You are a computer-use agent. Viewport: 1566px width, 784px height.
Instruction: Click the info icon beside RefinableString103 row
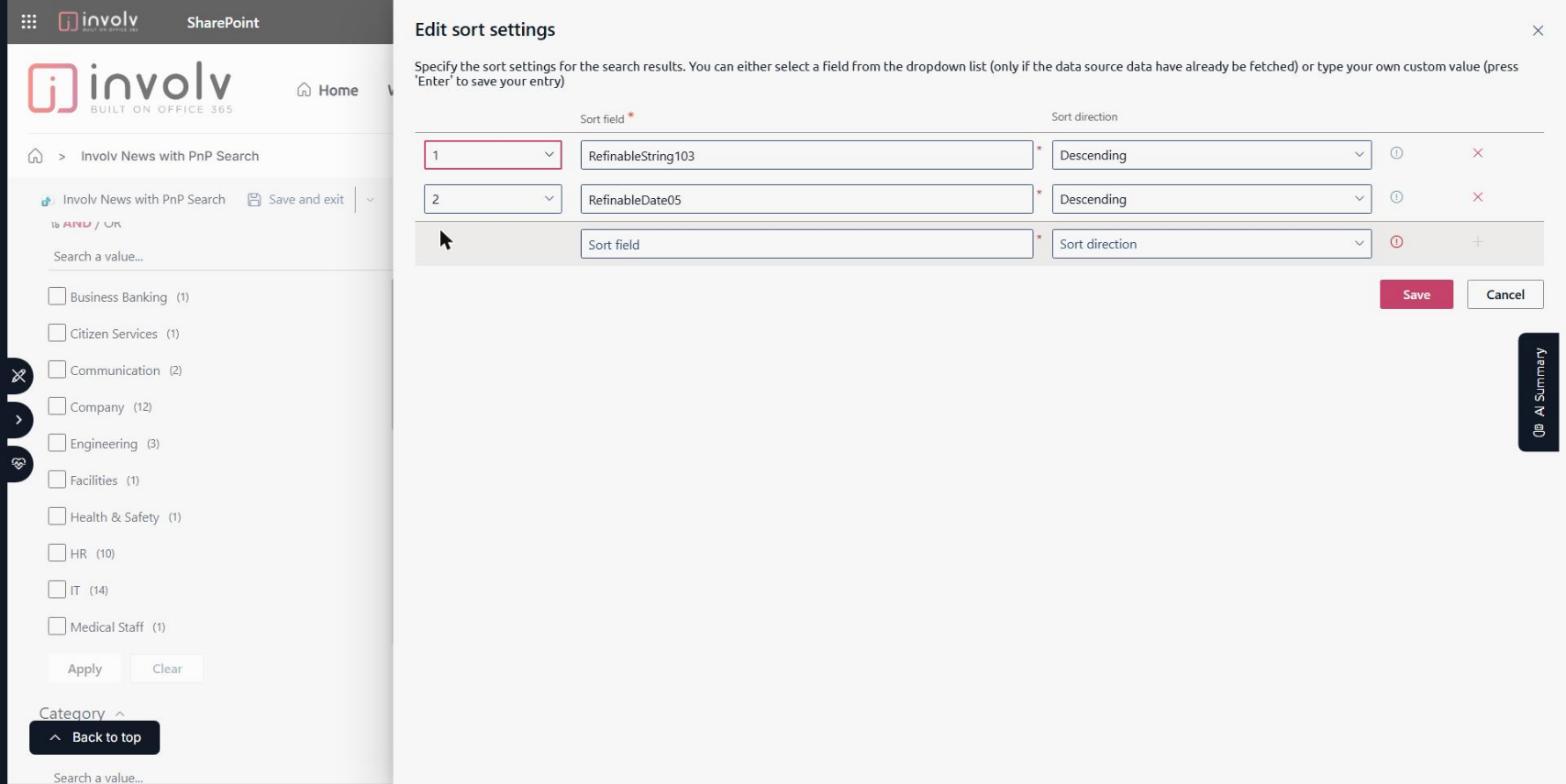tap(1397, 153)
